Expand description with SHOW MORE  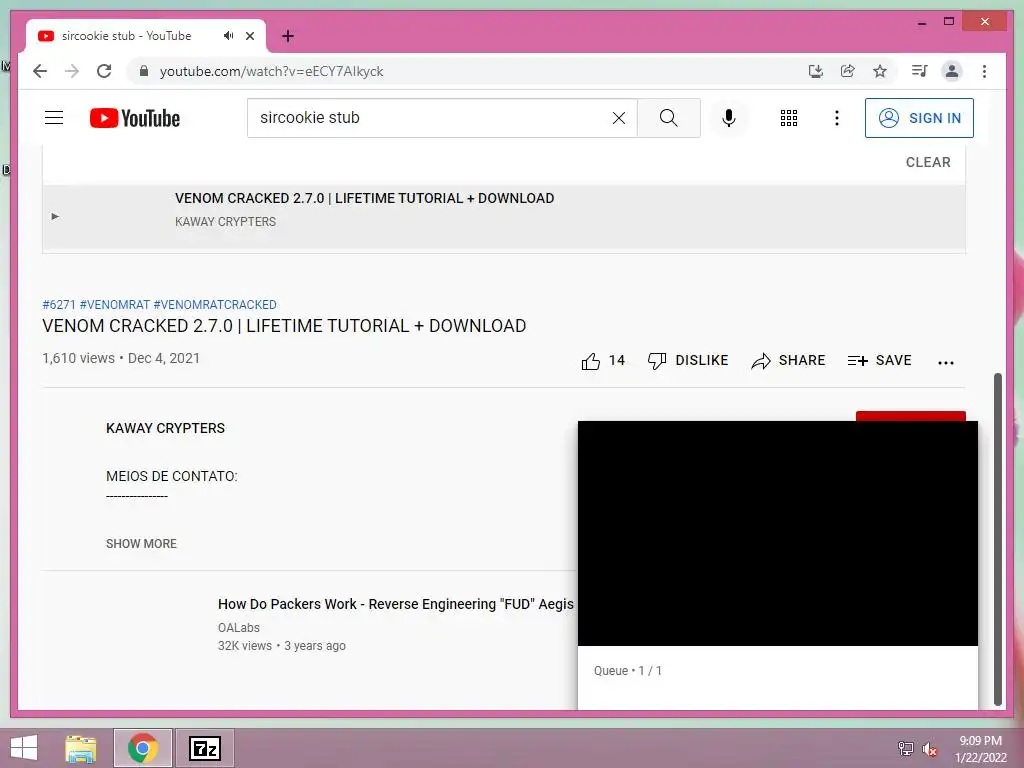click(141, 543)
